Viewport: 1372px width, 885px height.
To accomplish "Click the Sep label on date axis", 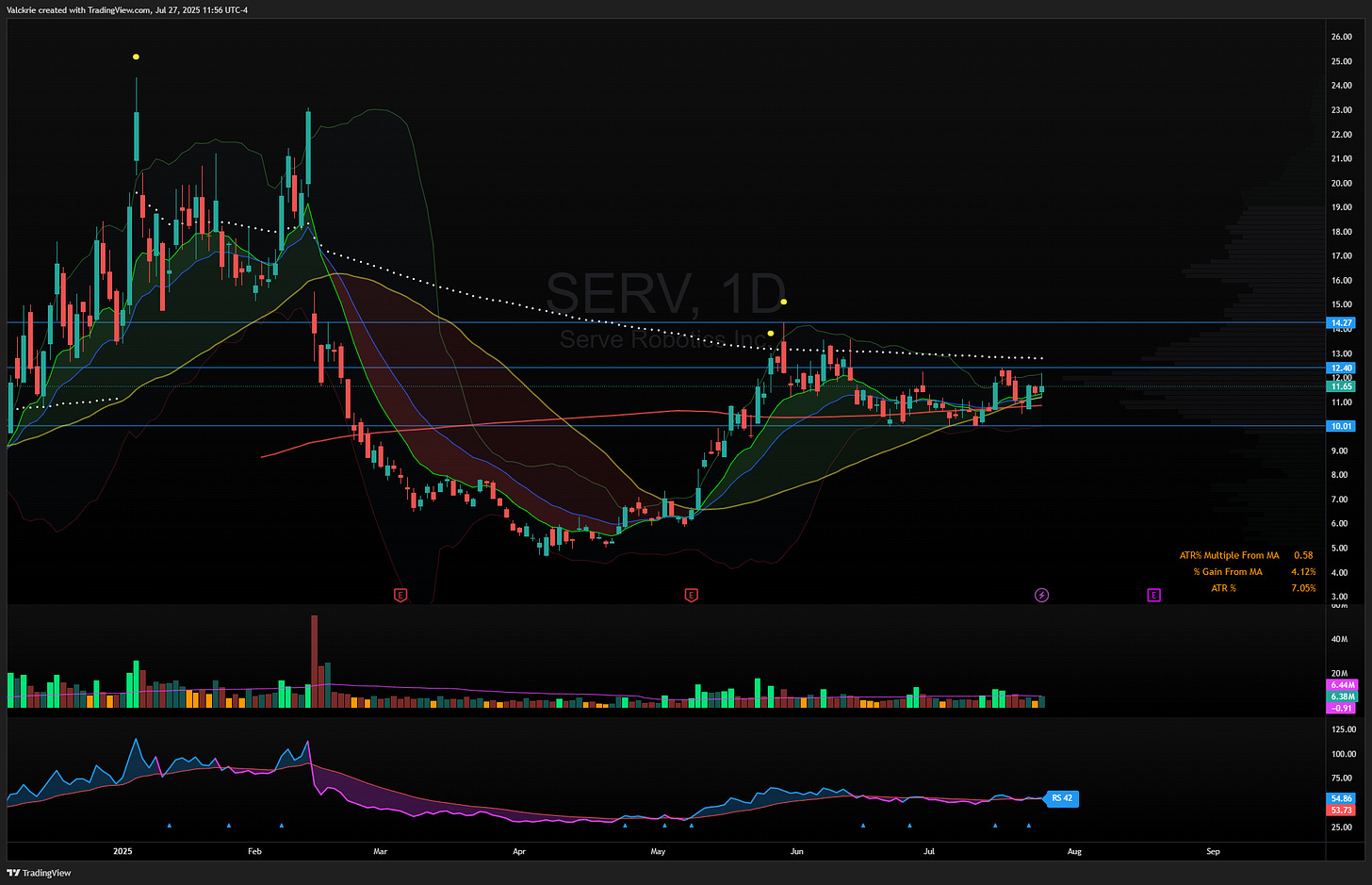I will tap(1213, 851).
